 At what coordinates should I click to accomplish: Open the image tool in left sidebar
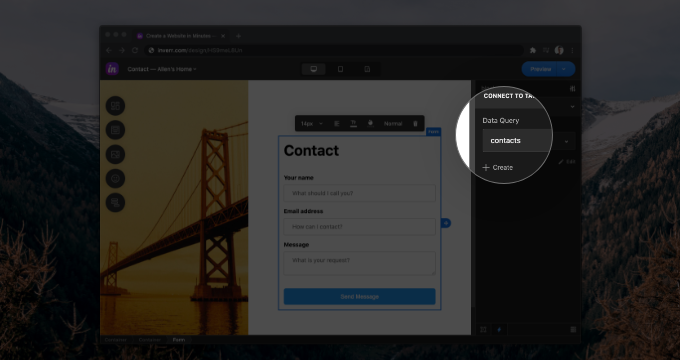point(115,154)
